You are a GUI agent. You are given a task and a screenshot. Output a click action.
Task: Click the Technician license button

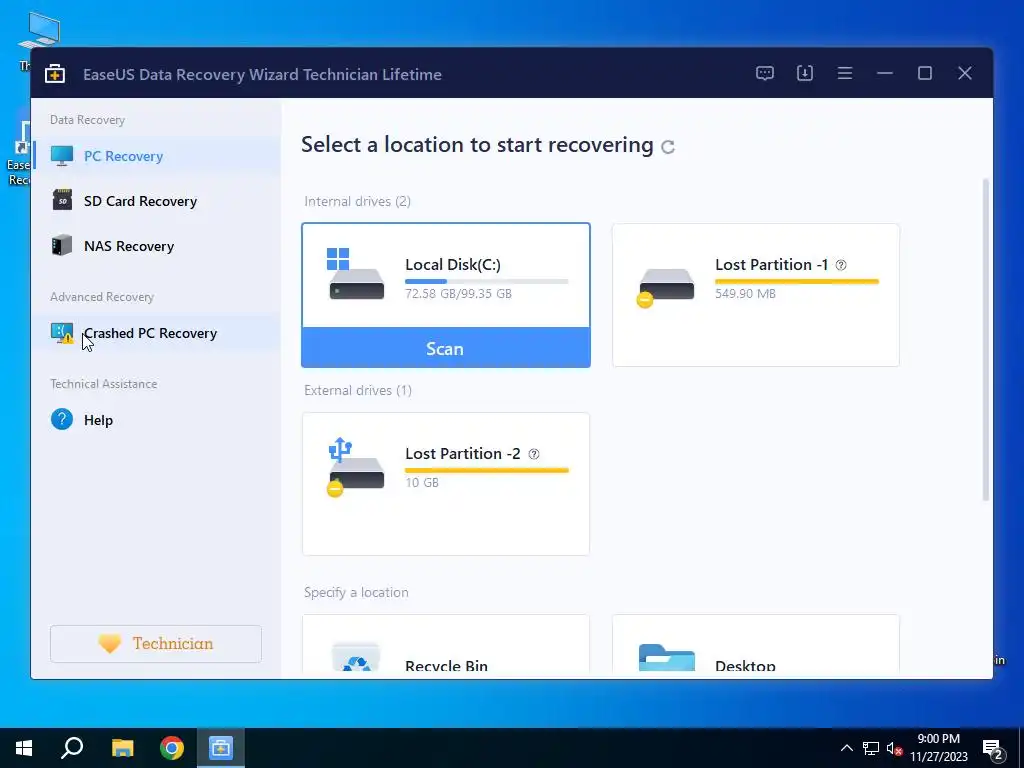[155, 644]
